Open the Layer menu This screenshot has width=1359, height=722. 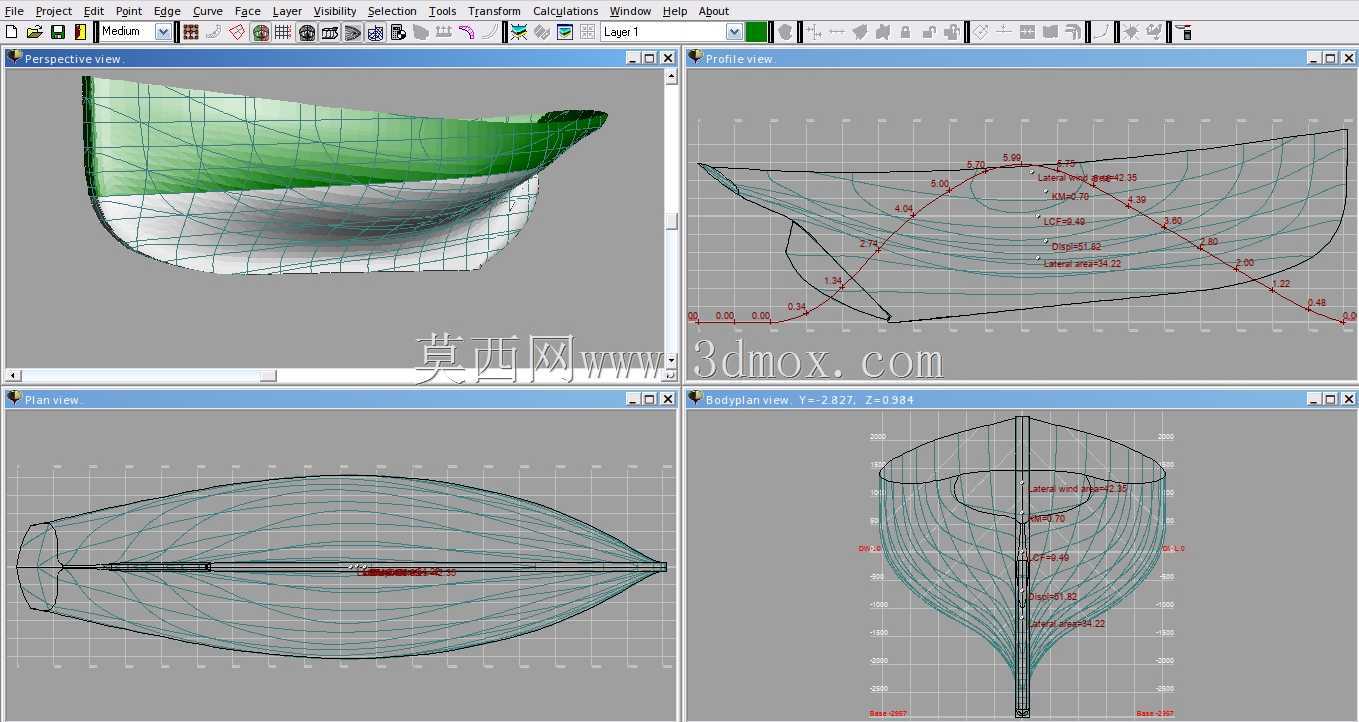(287, 11)
